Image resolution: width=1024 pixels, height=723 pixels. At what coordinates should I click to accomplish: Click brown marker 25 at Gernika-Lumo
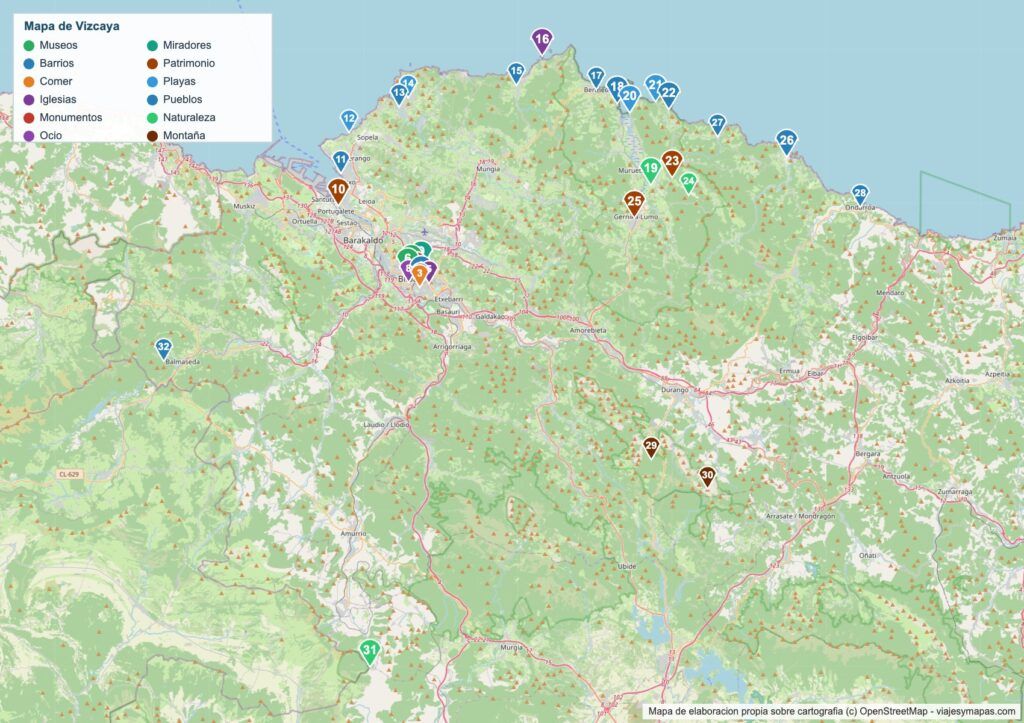pos(634,202)
